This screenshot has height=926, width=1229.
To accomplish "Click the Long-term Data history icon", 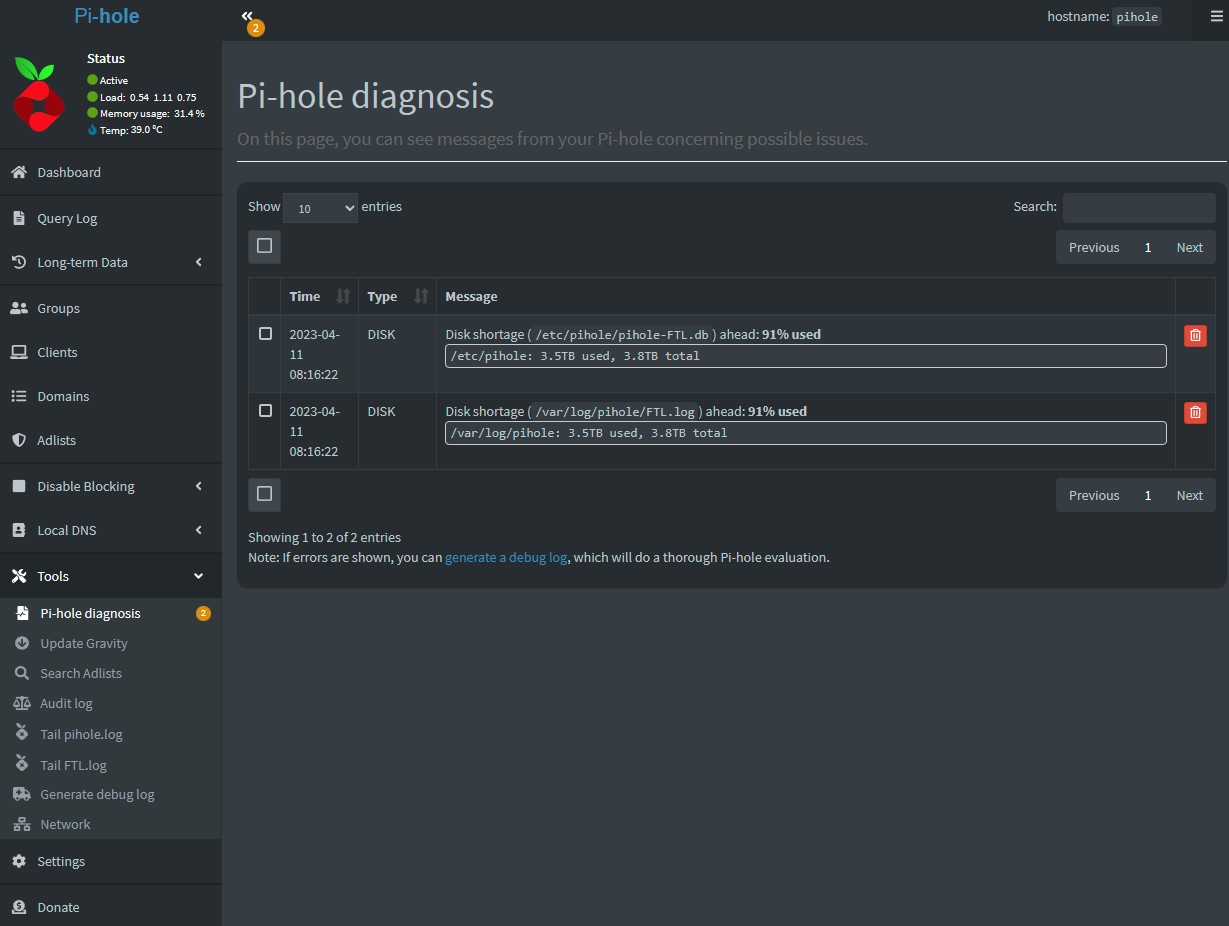I will pos(18,262).
